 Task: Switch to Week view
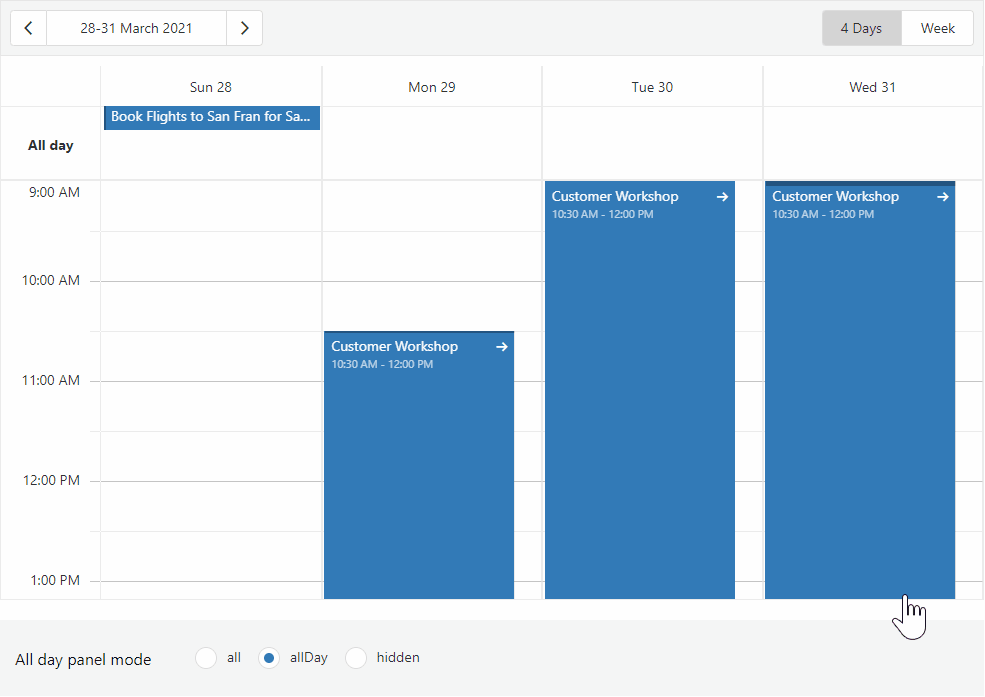coord(937,28)
